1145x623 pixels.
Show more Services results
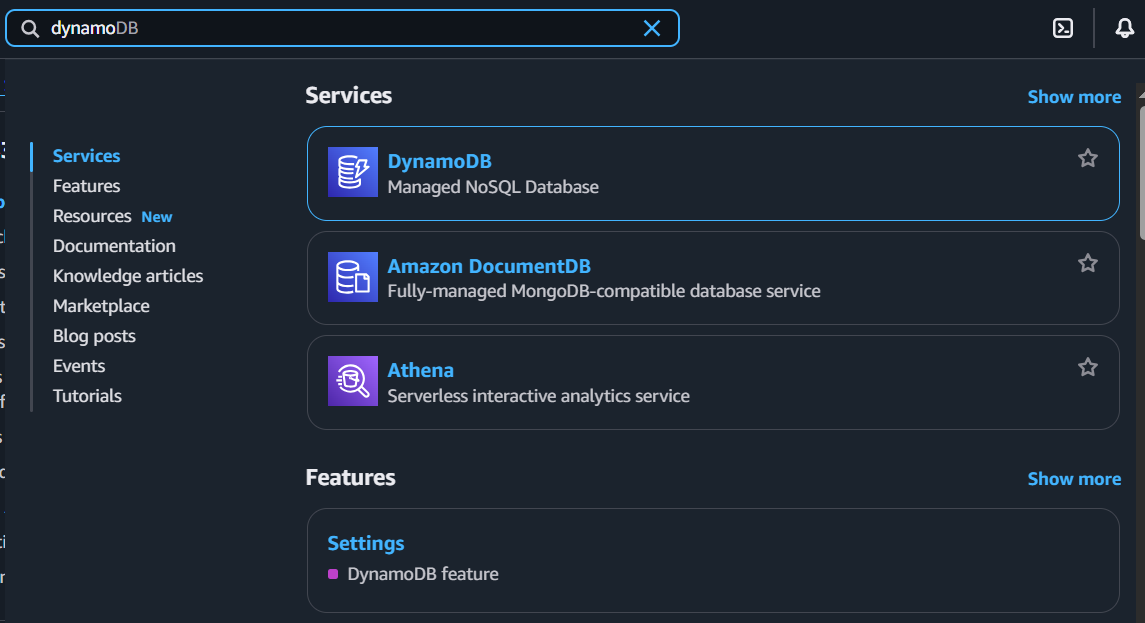(x=1074, y=97)
